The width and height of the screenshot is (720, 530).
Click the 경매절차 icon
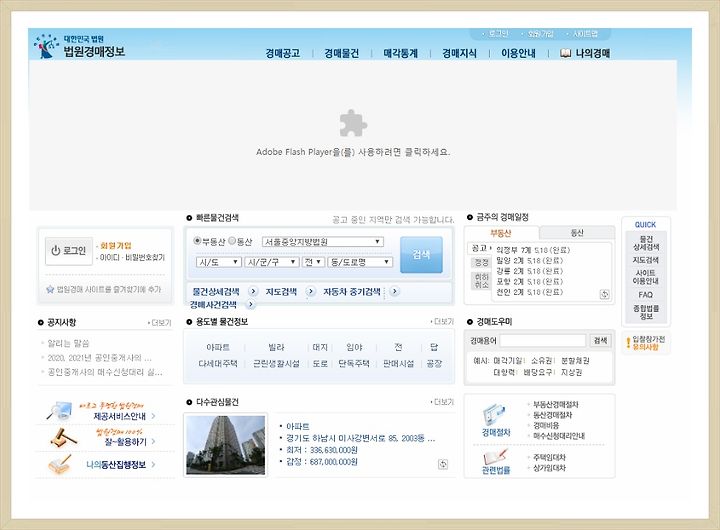tap(494, 415)
